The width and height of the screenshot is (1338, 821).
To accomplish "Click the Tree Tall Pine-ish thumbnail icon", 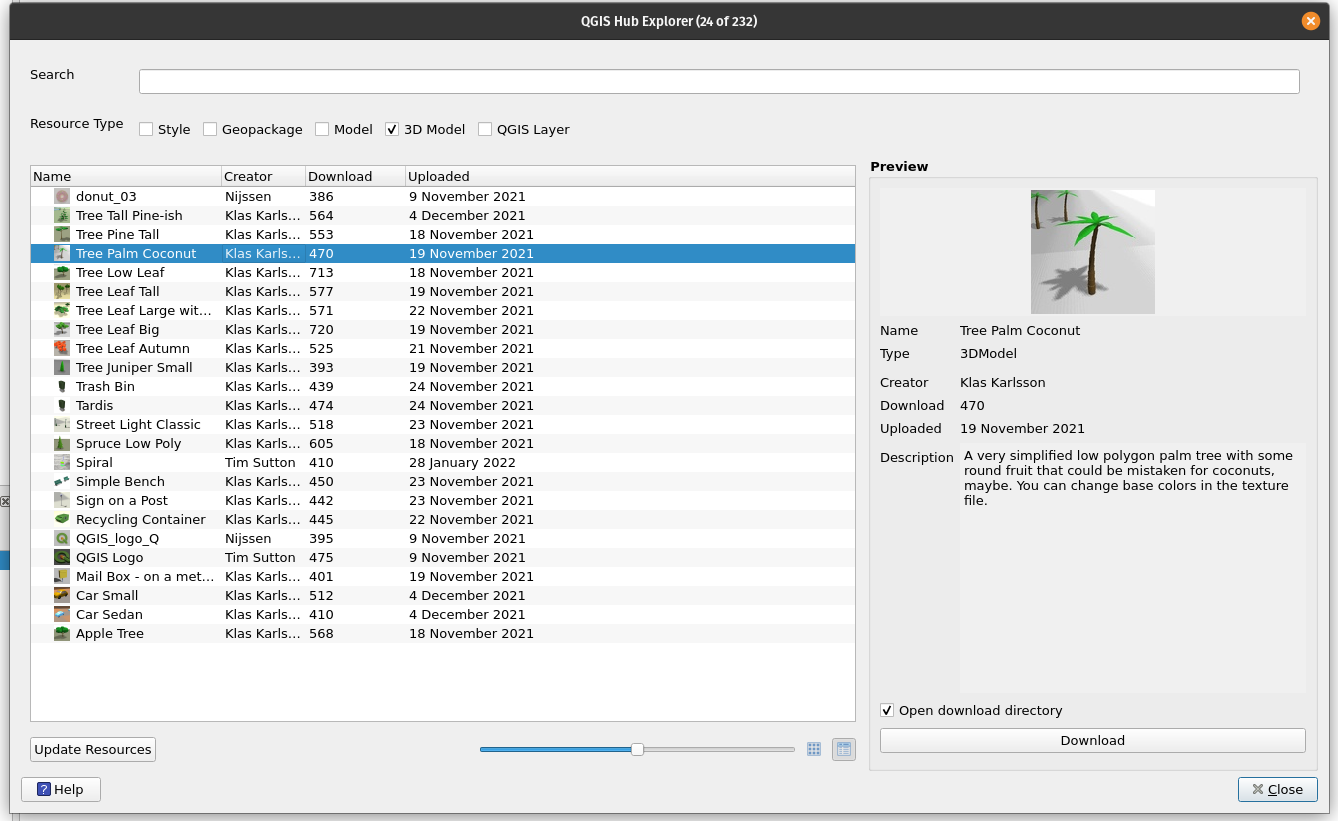I will [62, 216].
